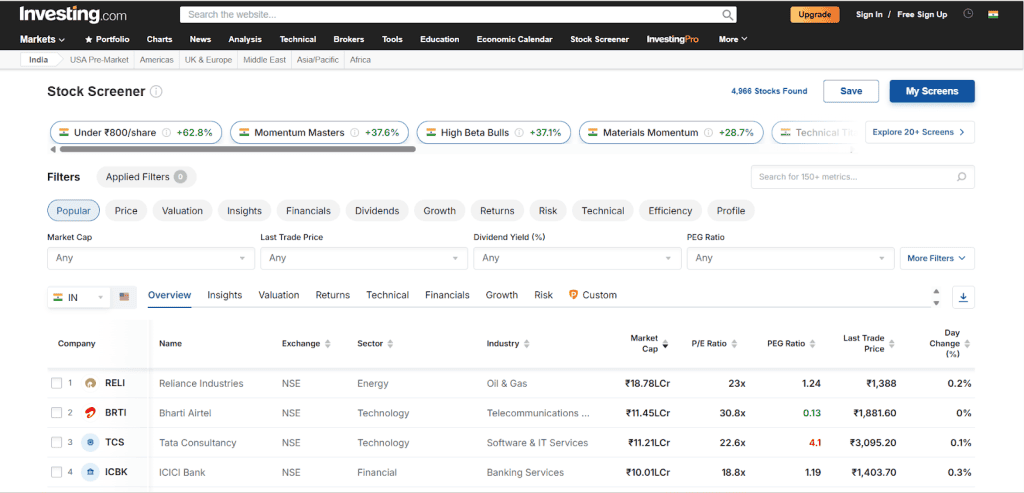This screenshot has height=493, width=1024.
Task: Download the screener results
Action: pyautogui.click(x=963, y=297)
